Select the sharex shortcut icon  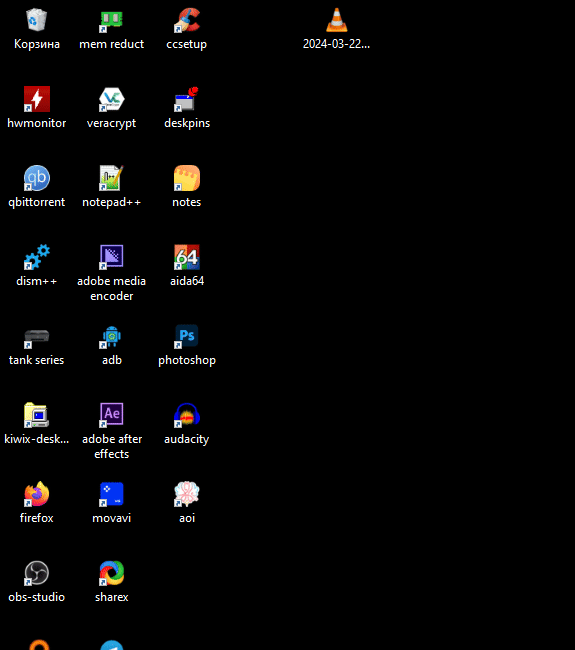(x=112, y=573)
